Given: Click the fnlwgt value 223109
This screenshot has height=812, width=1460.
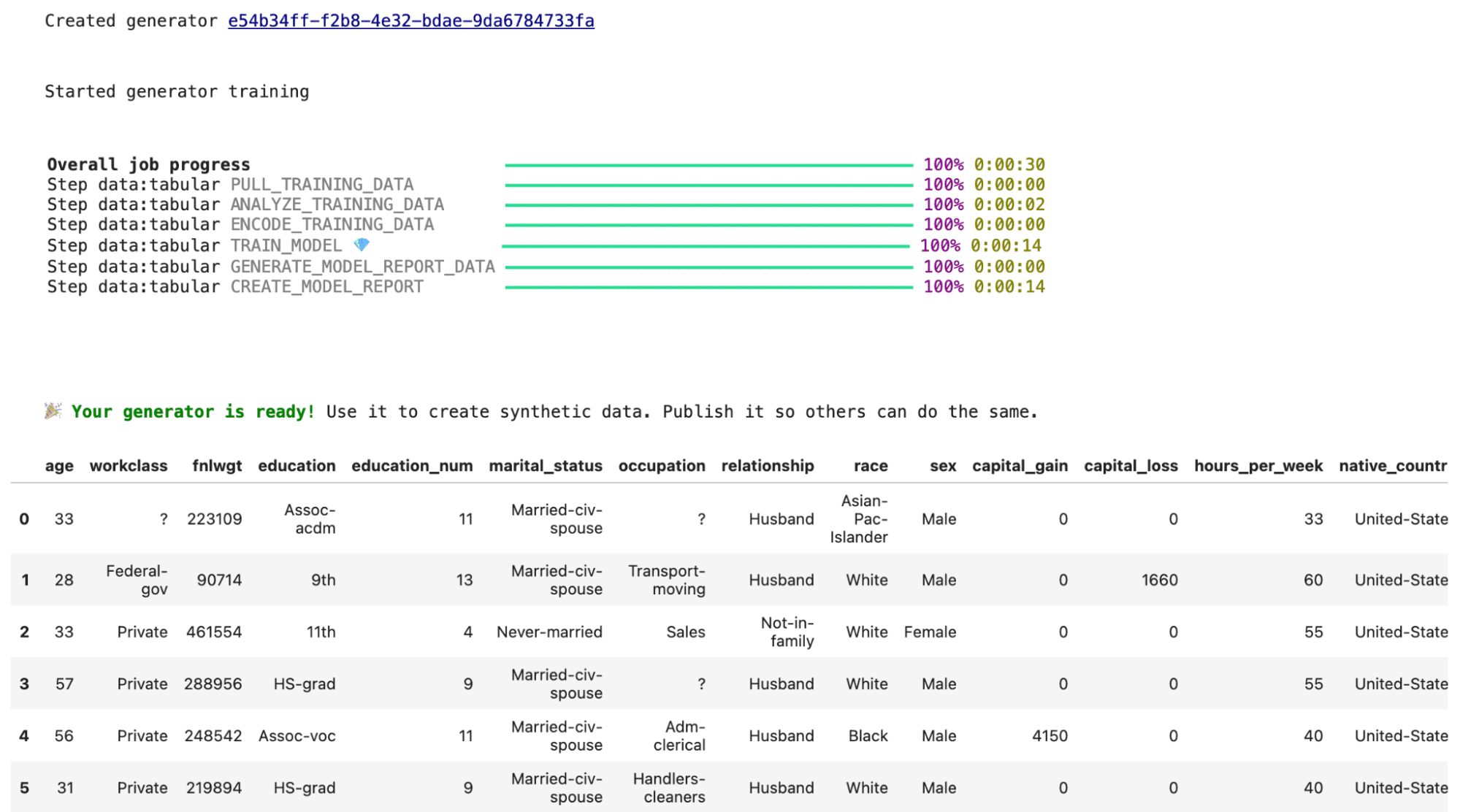Looking at the screenshot, I should (x=214, y=519).
